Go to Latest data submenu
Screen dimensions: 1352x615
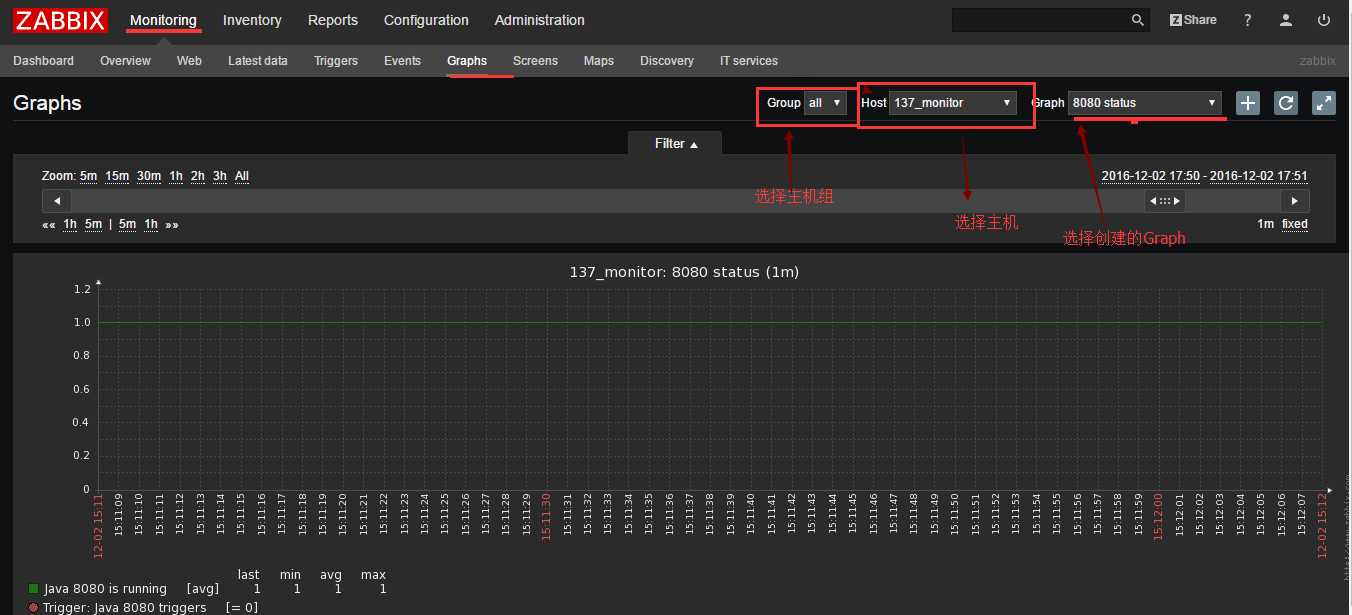[258, 61]
